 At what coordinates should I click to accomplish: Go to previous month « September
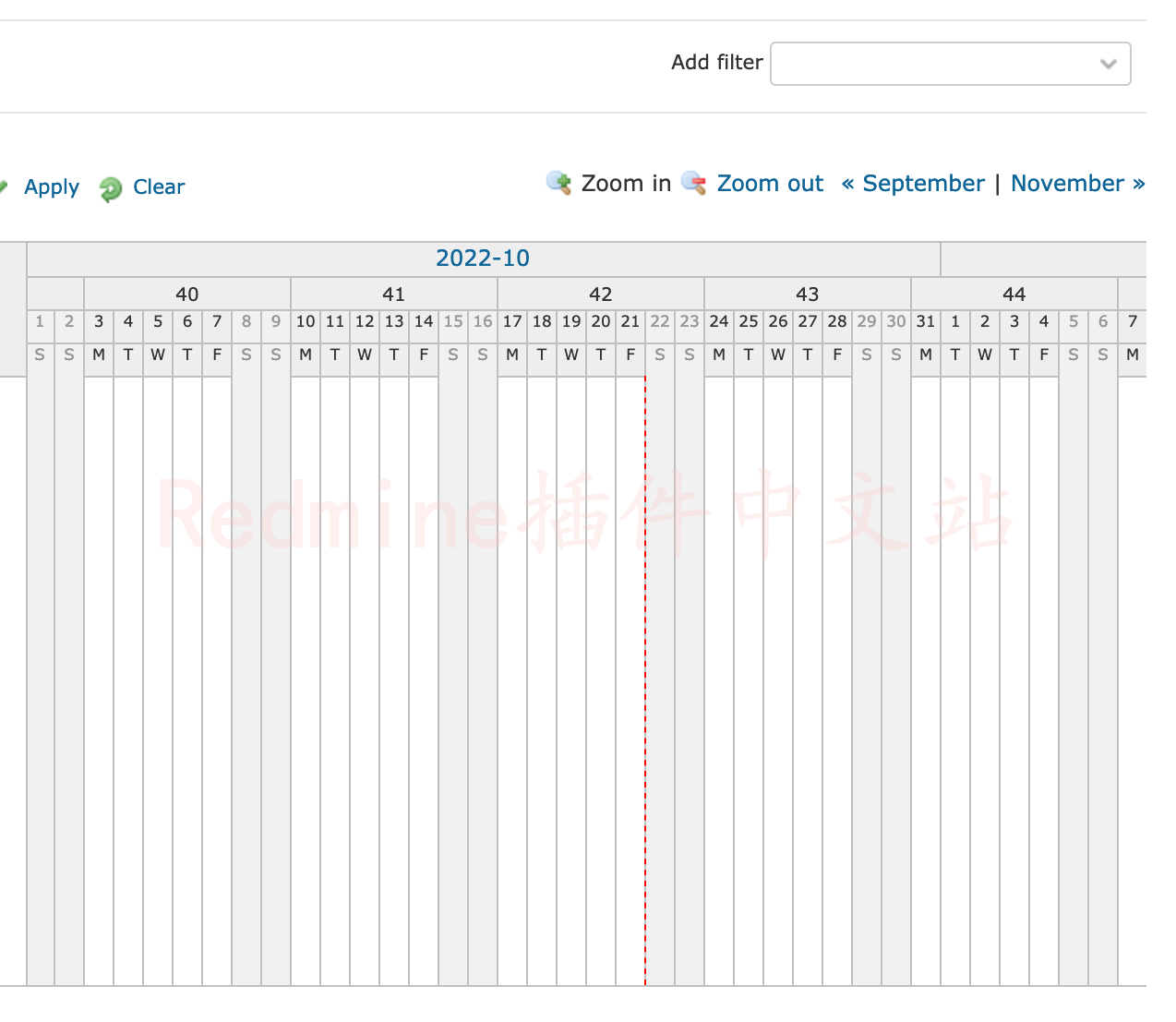913,183
